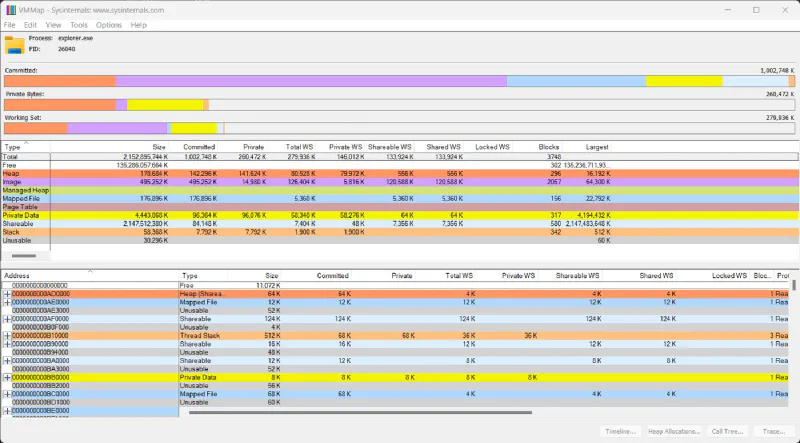Click the Timeline... button
The image size is (800, 443).
point(620,431)
